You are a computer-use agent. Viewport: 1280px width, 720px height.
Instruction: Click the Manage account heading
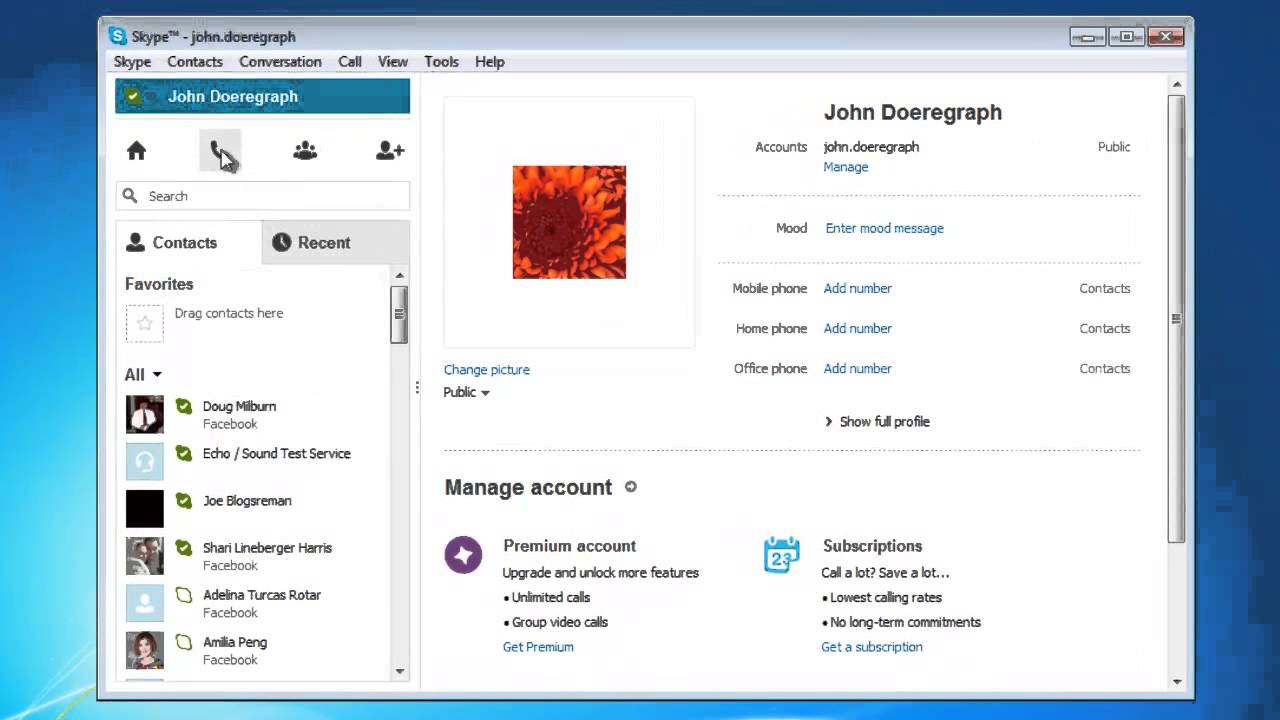click(528, 487)
